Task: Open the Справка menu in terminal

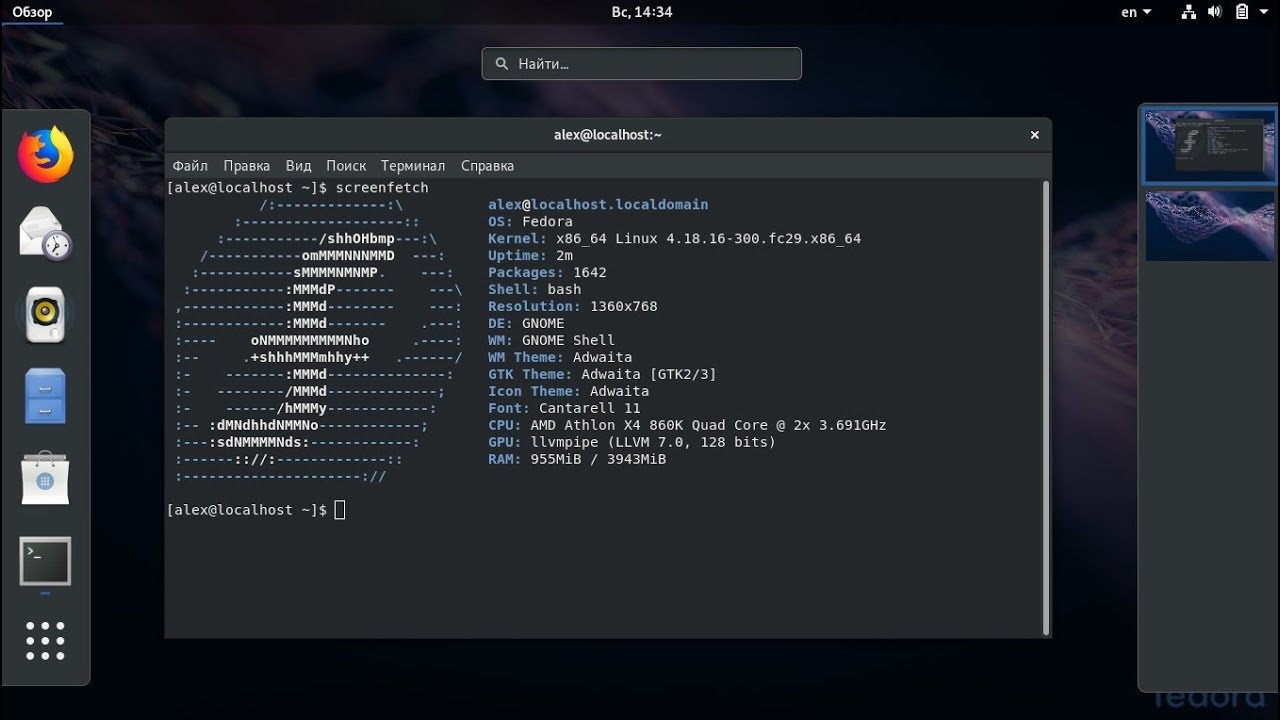Action: (487, 166)
